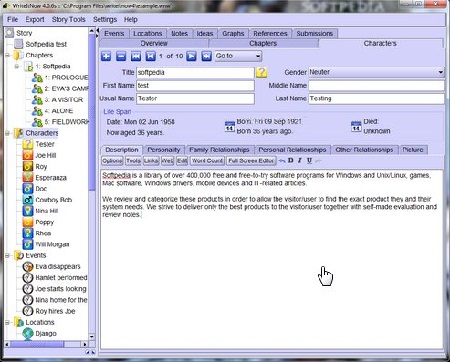Switch to the Submissions tab
This screenshot has width=450, height=362.
tap(315, 34)
